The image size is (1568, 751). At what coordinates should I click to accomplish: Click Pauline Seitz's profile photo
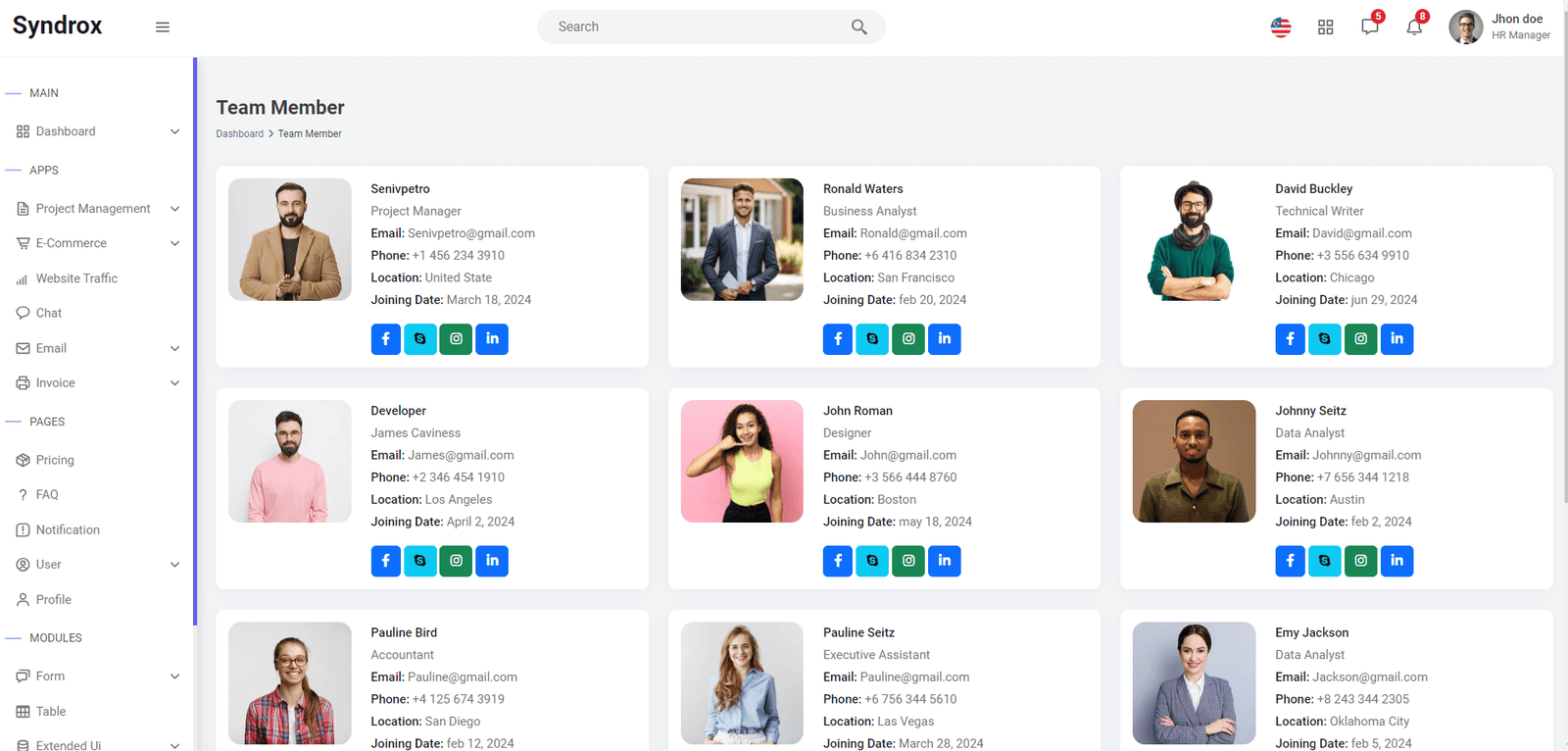(x=742, y=683)
